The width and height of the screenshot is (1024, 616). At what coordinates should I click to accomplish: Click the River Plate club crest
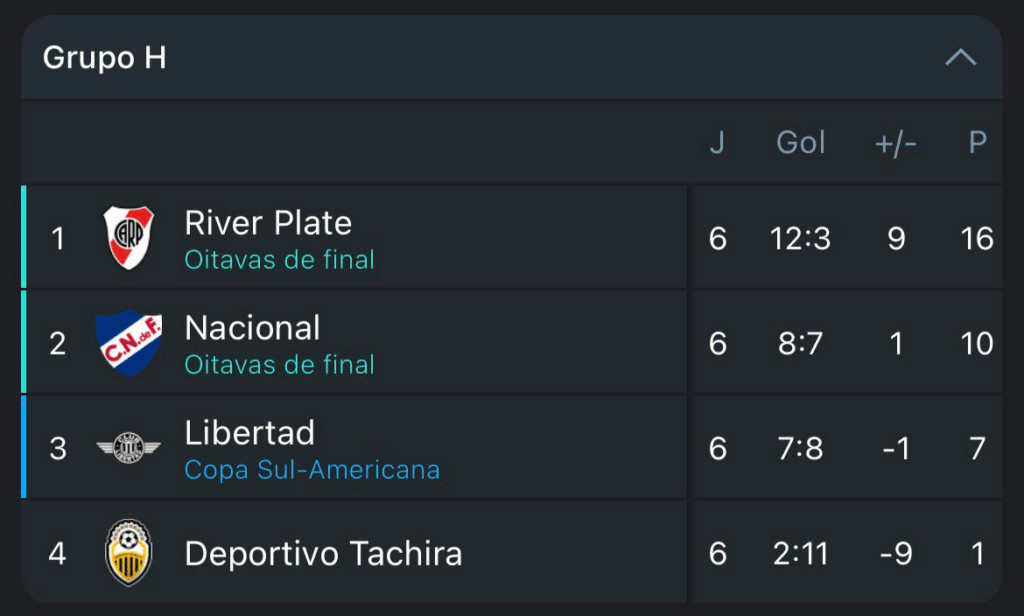(x=129, y=238)
